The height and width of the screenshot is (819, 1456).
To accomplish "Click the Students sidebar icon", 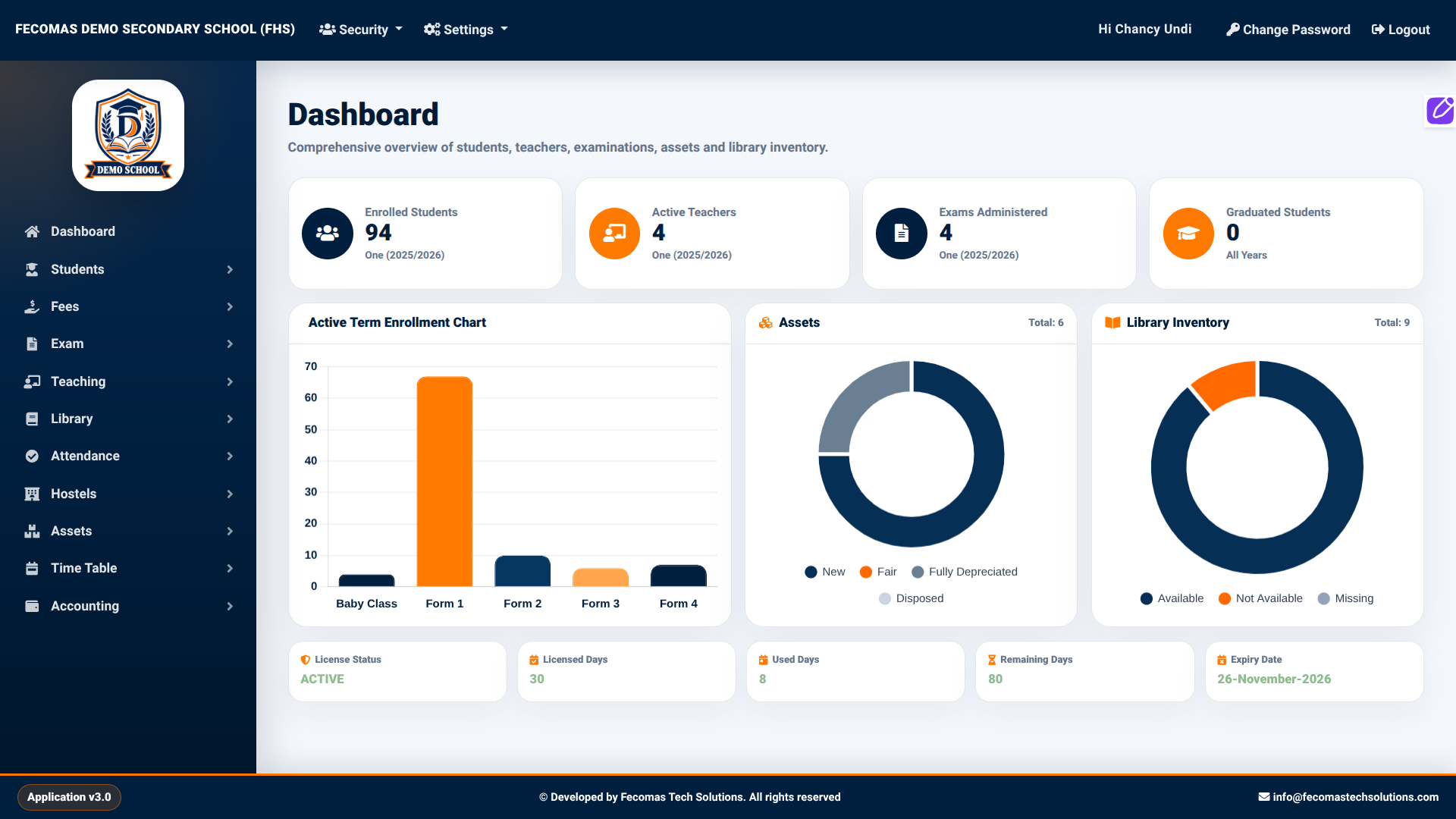I will (32, 270).
